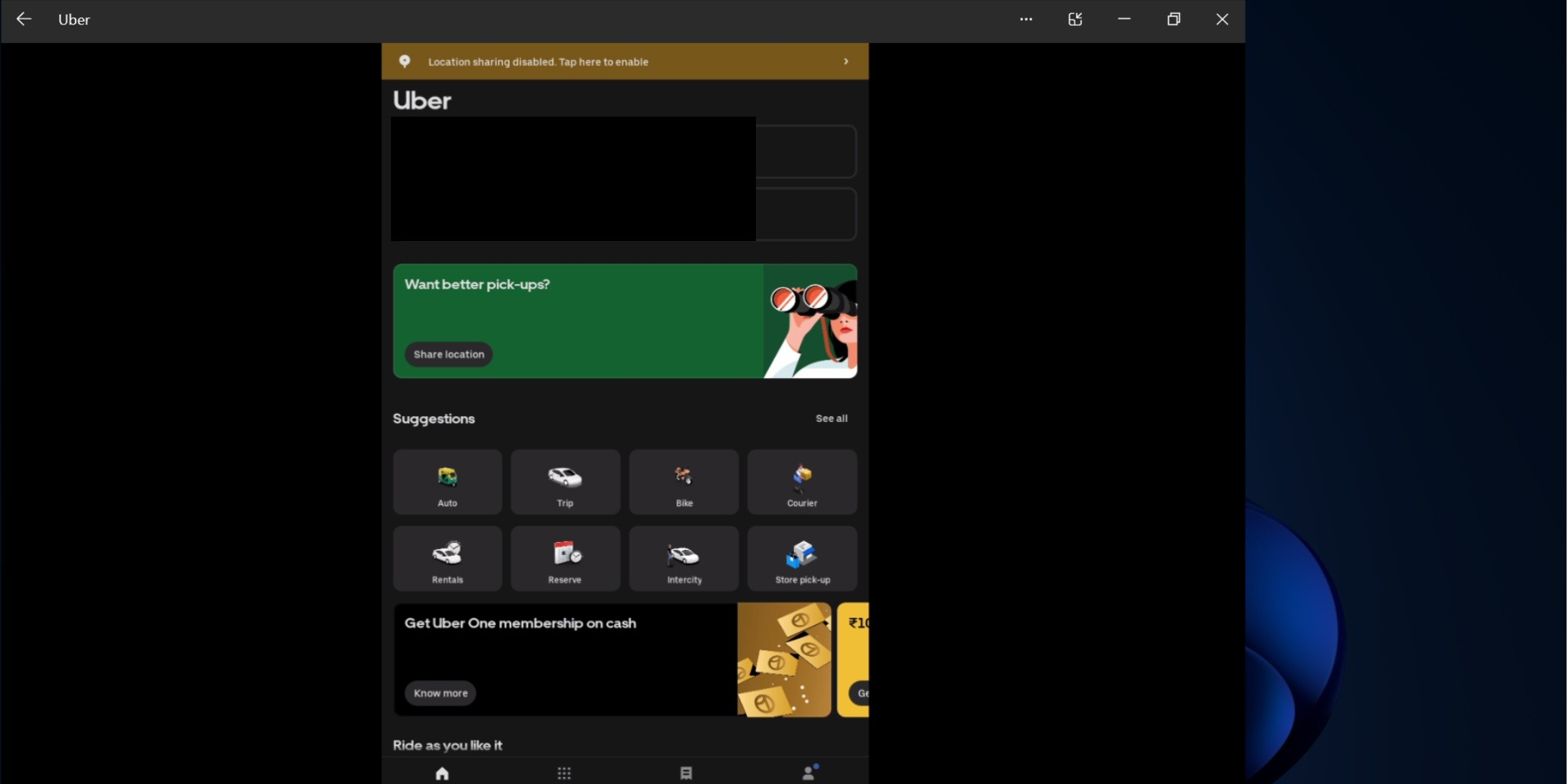
Task: Open the Store pick-up option
Action: click(801, 559)
